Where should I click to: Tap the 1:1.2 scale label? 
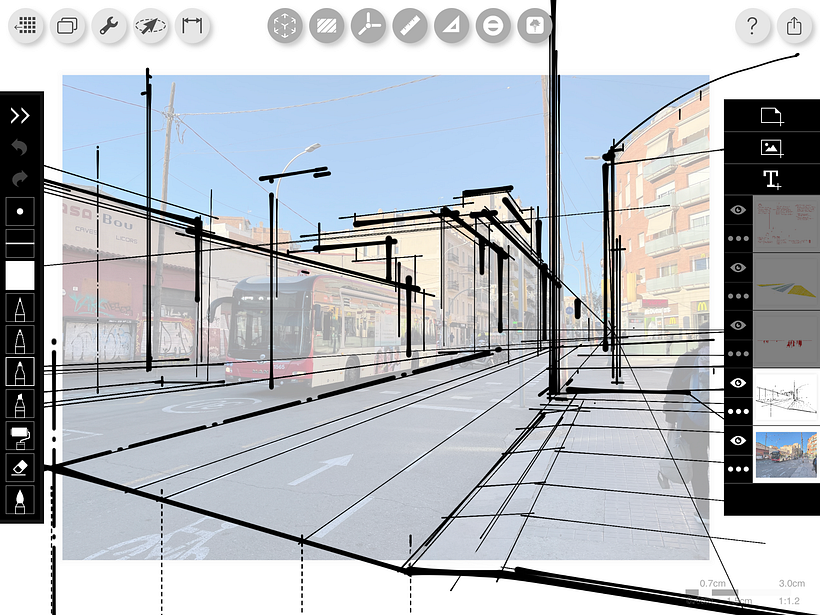[789, 601]
